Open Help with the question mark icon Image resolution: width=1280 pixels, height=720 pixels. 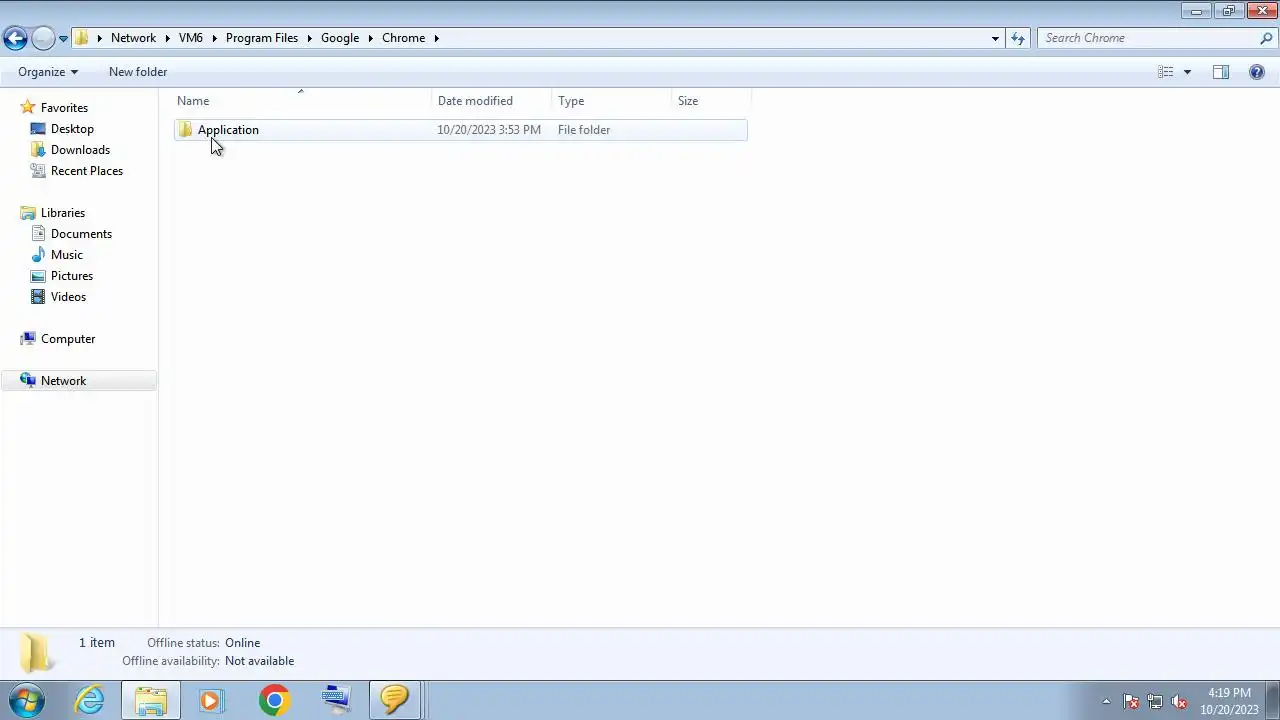(1257, 72)
